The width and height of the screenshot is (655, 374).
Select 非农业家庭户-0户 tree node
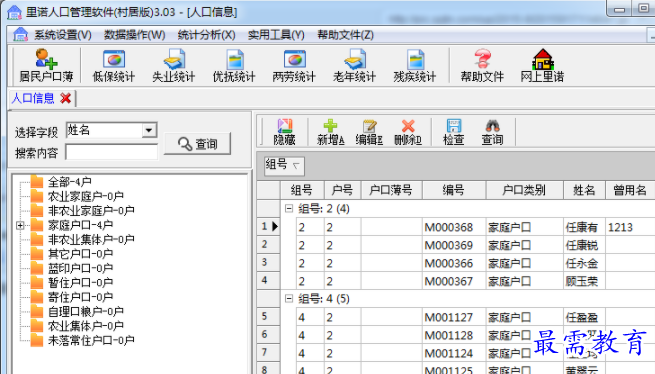(x=91, y=211)
